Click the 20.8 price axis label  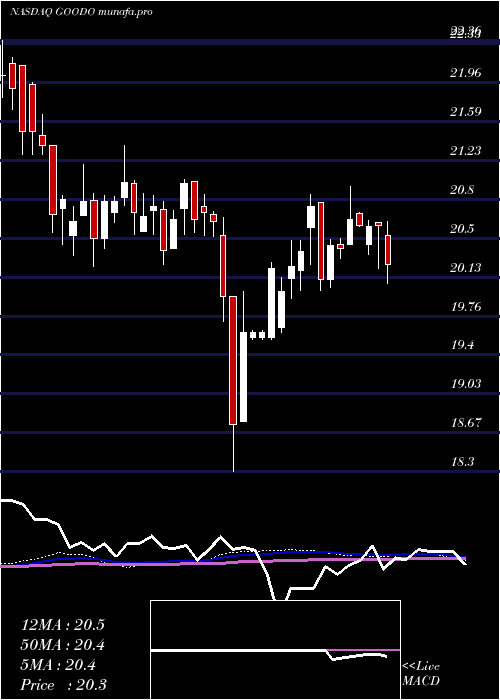click(x=462, y=190)
